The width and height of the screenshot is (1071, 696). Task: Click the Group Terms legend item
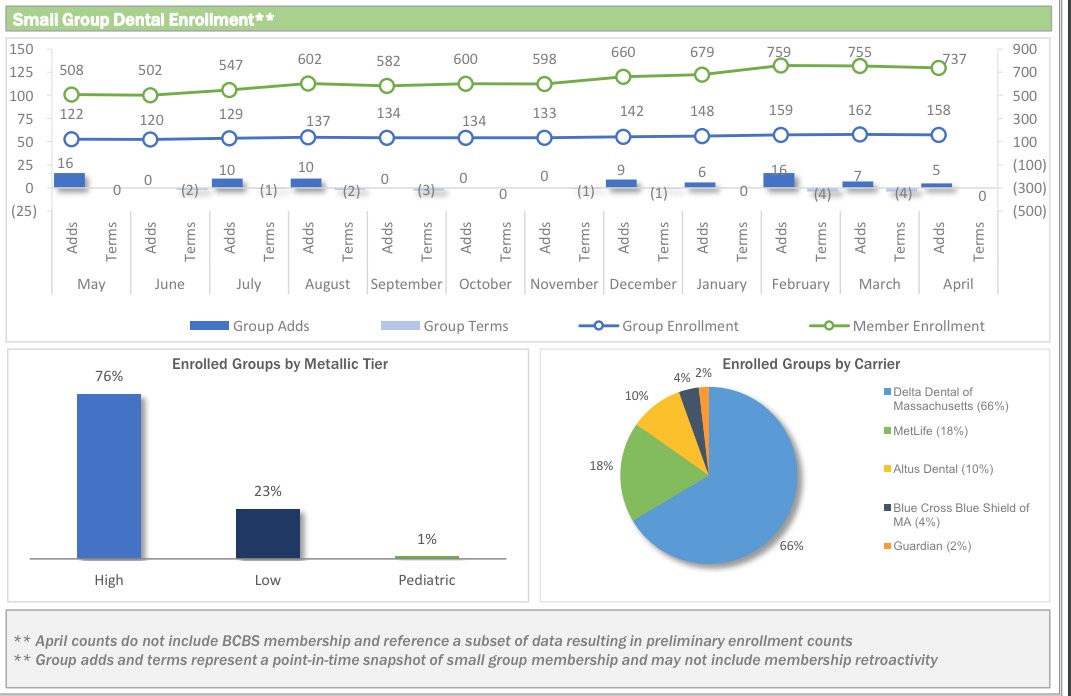pyautogui.click(x=444, y=326)
